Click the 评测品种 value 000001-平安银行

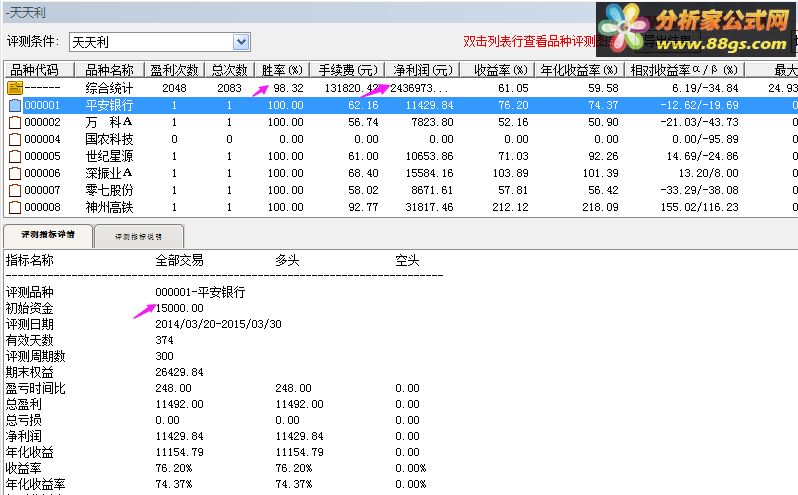click(201, 292)
